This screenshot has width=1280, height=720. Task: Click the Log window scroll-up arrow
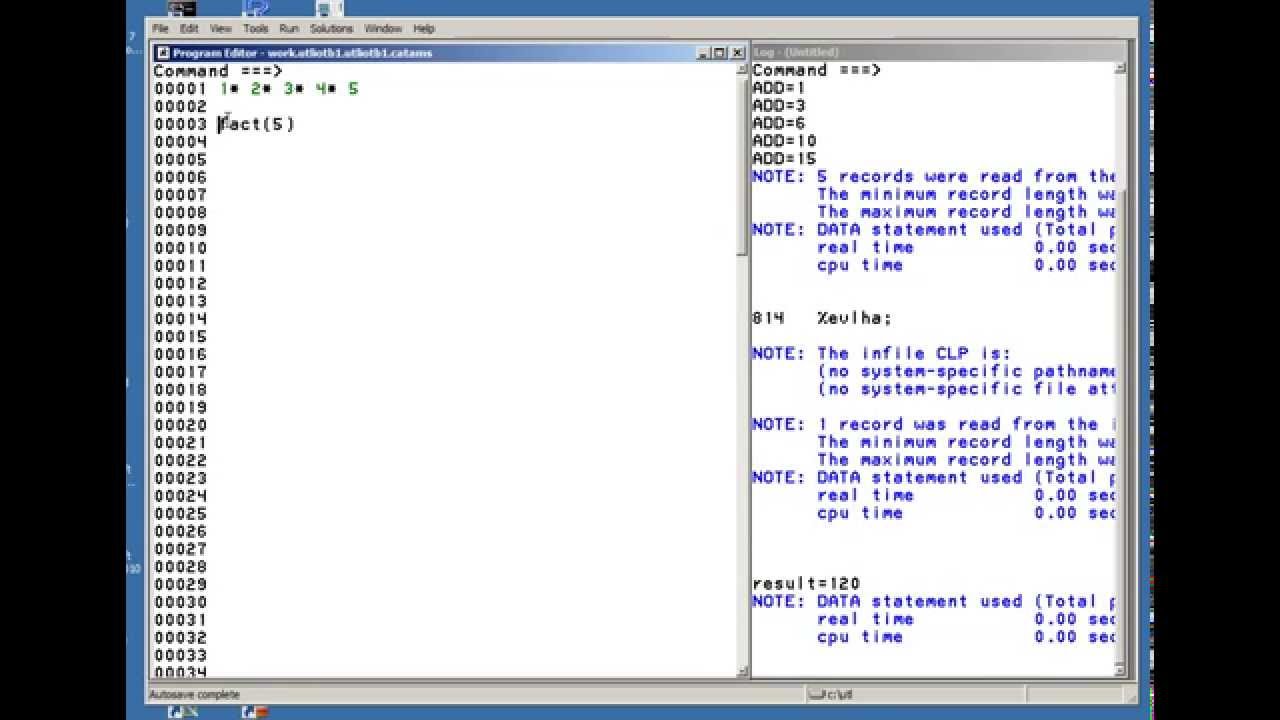[x=1120, y=69]
